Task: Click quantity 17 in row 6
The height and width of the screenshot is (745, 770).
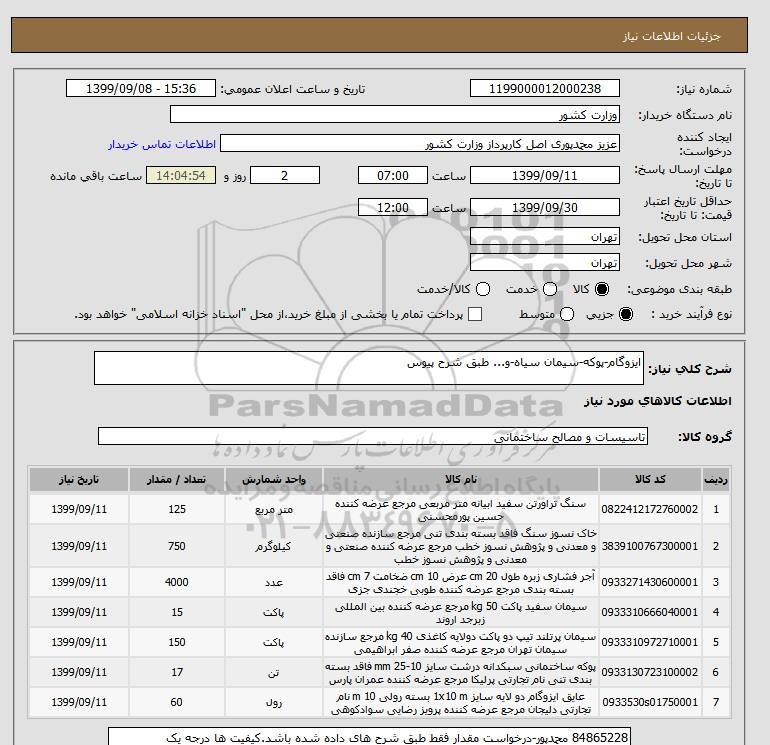Action: [177, 672]
